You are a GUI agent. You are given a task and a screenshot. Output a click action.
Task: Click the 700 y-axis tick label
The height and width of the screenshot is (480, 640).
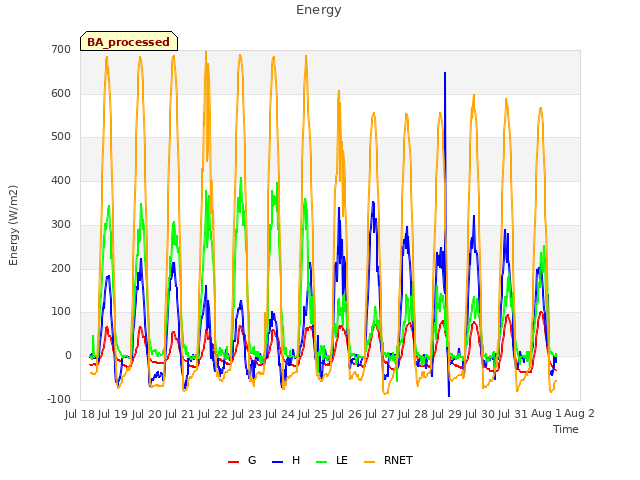61,50
